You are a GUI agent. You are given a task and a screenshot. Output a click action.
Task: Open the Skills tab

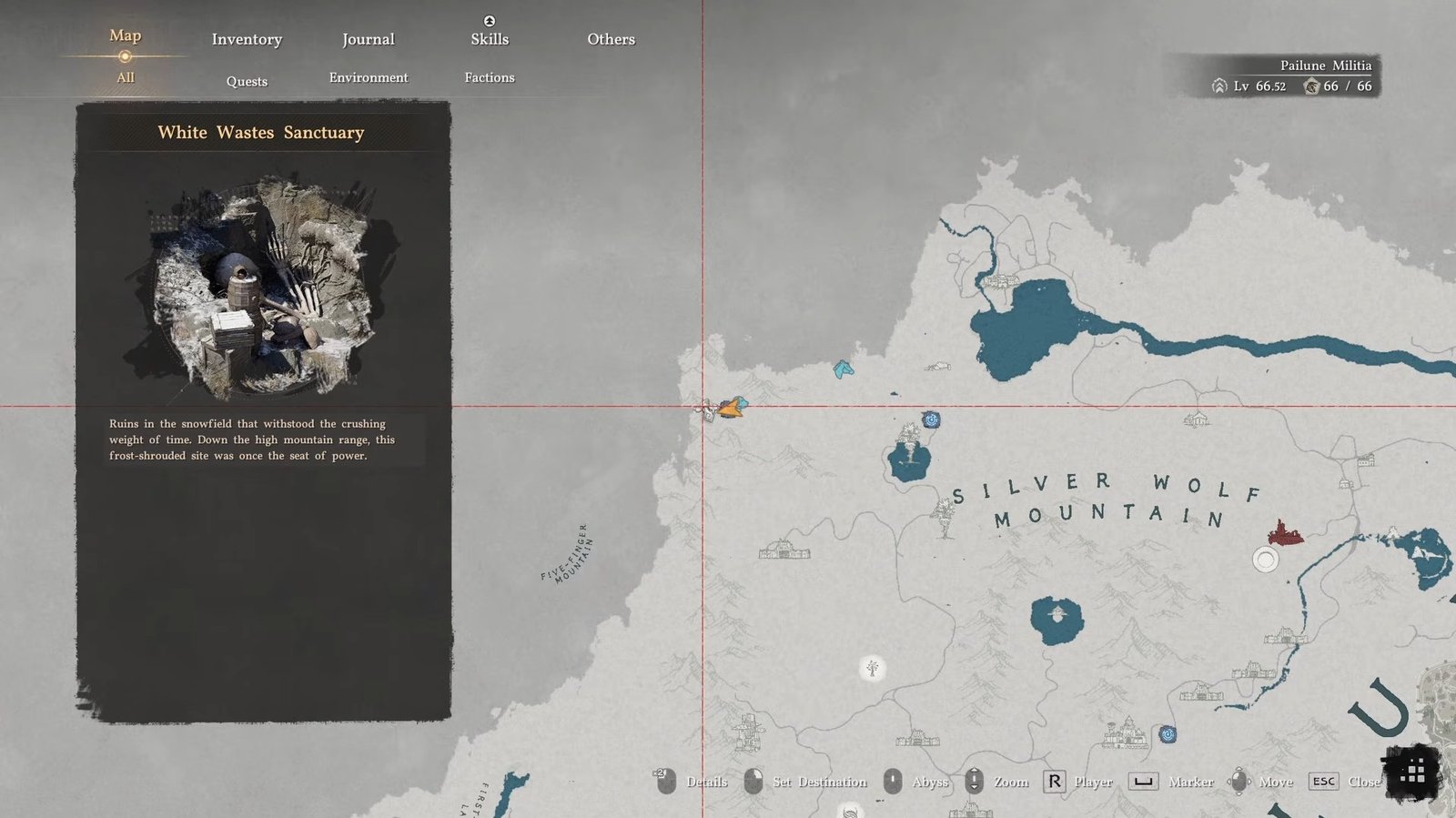(490, 39)
